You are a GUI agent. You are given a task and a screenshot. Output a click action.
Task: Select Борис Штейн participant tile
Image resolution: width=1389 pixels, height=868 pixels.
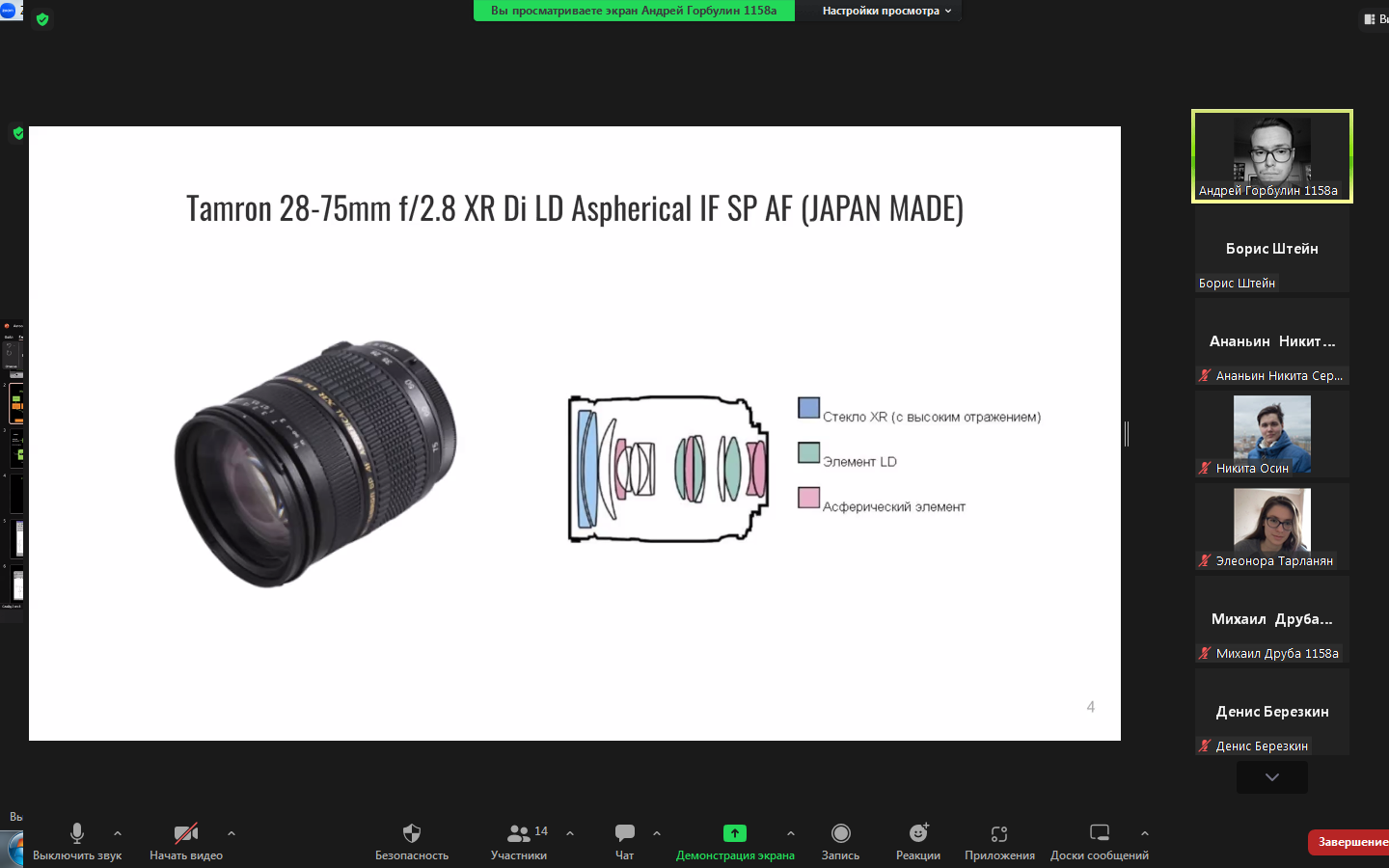click(1272, 251)
